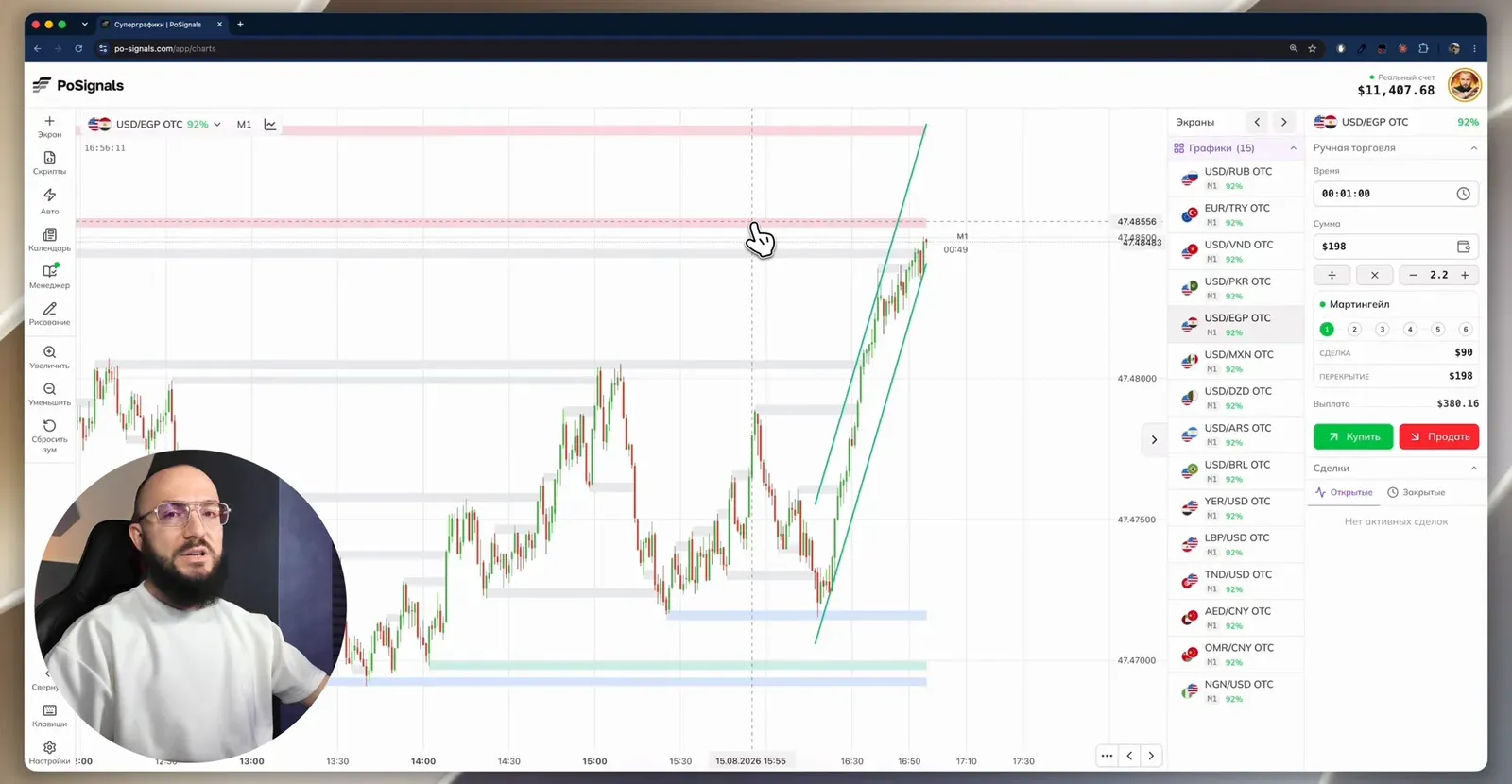The width and height of the screenshot is (1512, 784).
Task: Open the Скрипты scripts panel
Action: point(50,158)
